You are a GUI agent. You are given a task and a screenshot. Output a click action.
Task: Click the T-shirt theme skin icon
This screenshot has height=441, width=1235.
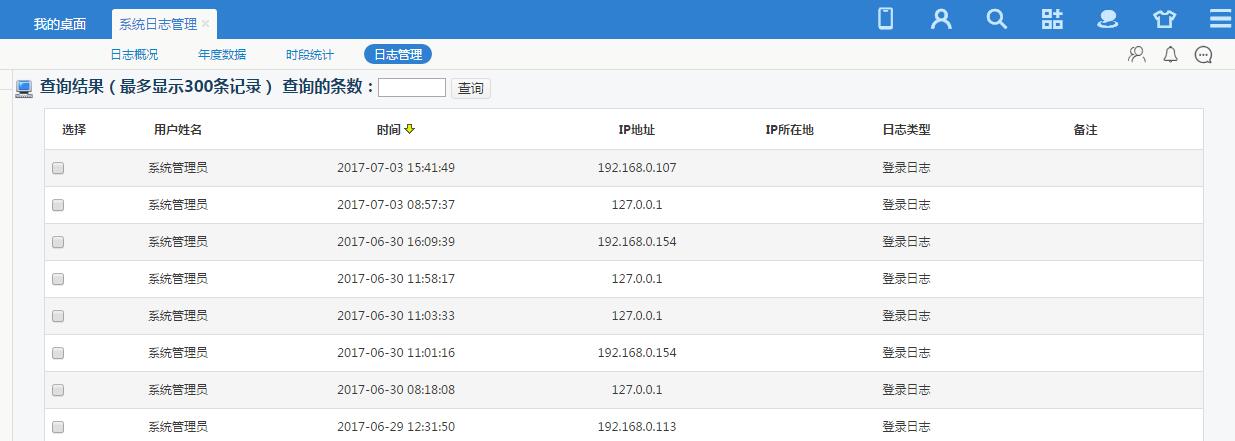point(1164,19)
